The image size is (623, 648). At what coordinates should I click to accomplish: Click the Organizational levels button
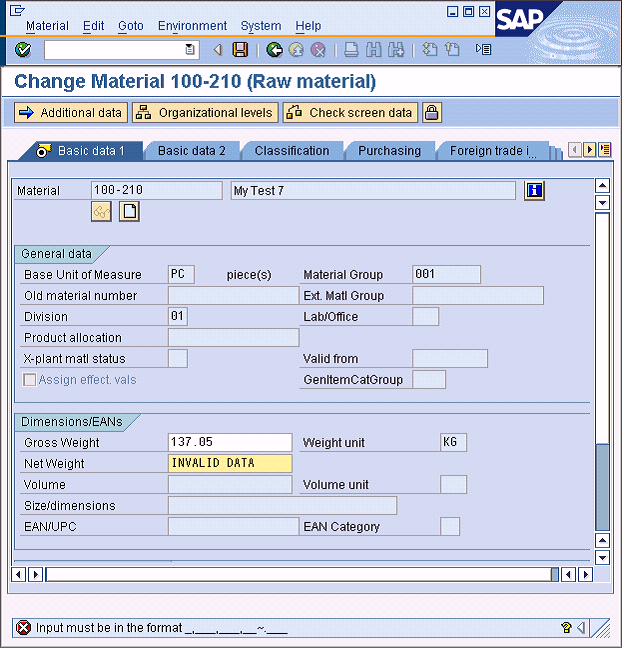click(x=204, y=113)
